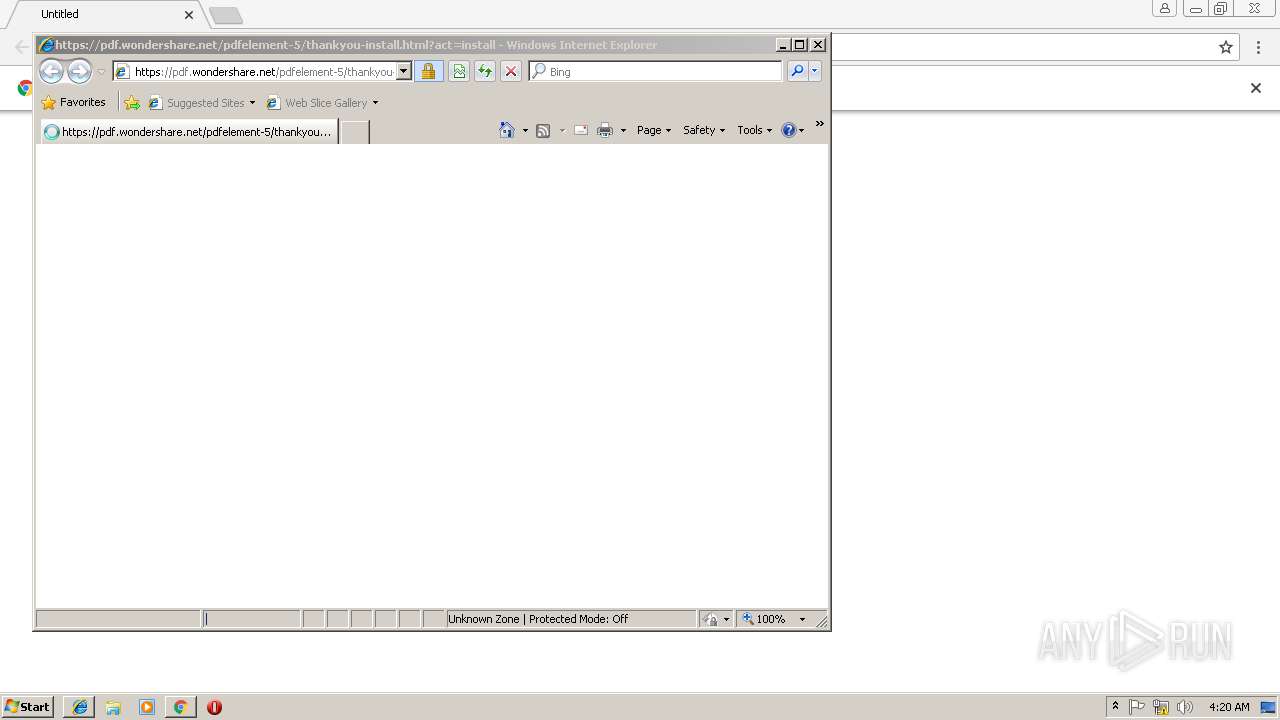
Task: Refresh the page in Internet Explorer
Action: (x=484, y=72)
